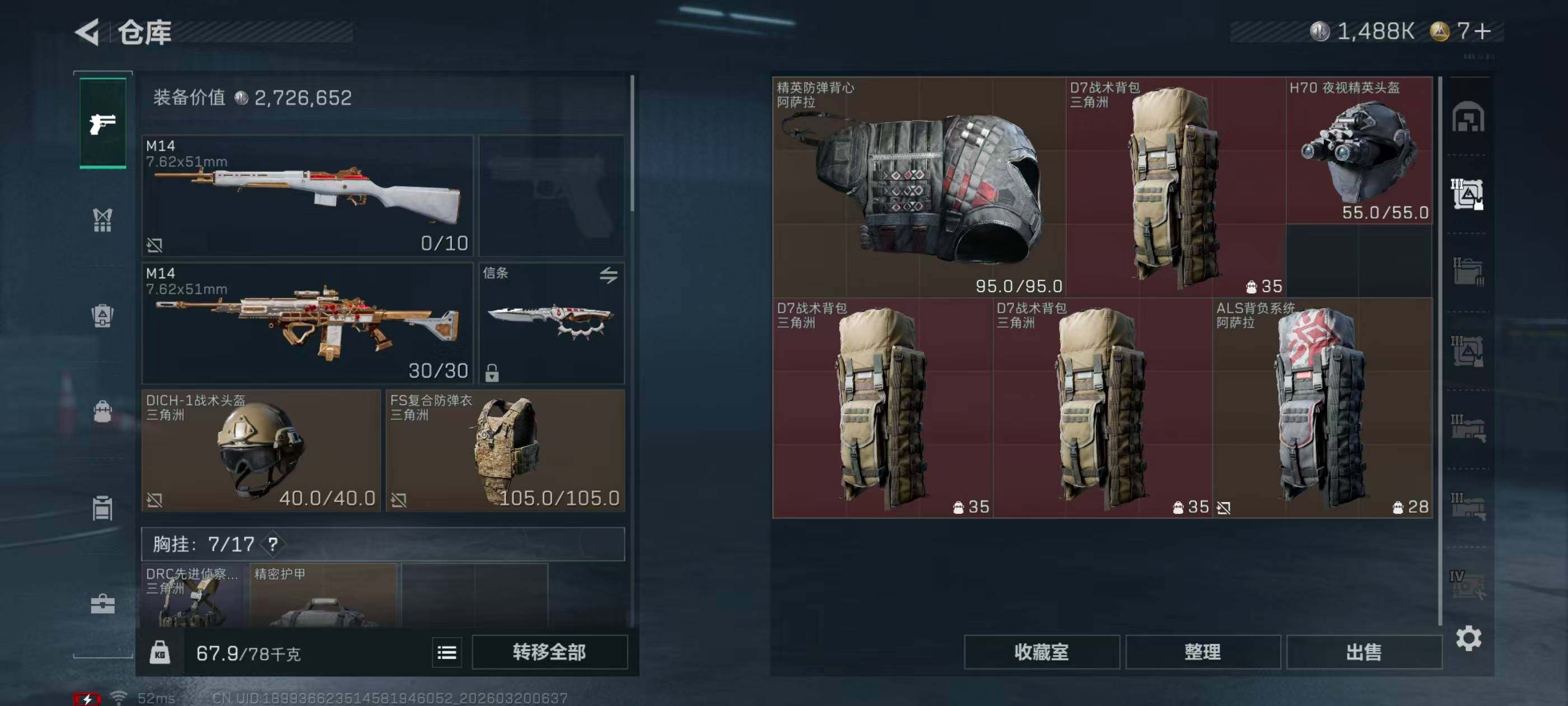Select the H70 night vision helmet item
The image size is (1568, 706).
click(1359, 151)
